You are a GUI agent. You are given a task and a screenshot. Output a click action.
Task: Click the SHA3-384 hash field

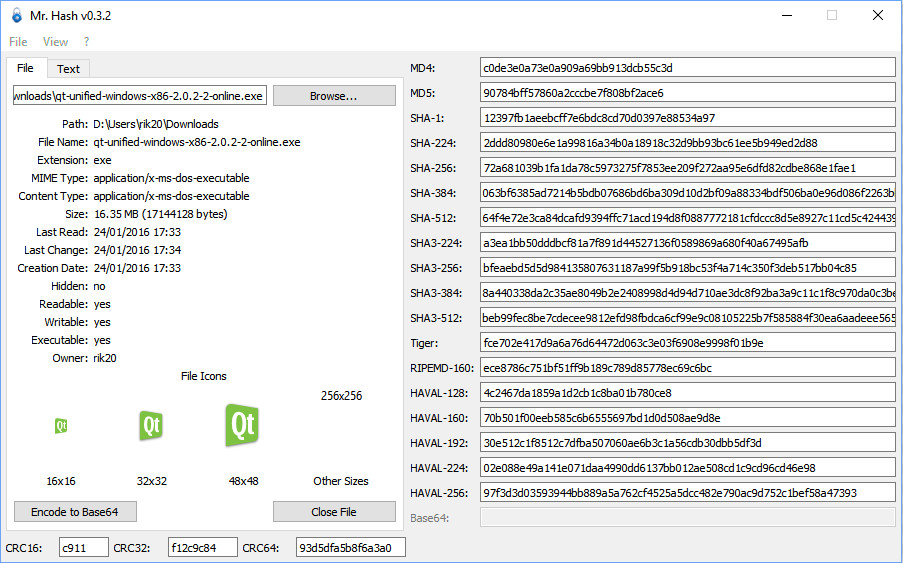(688, 293)
